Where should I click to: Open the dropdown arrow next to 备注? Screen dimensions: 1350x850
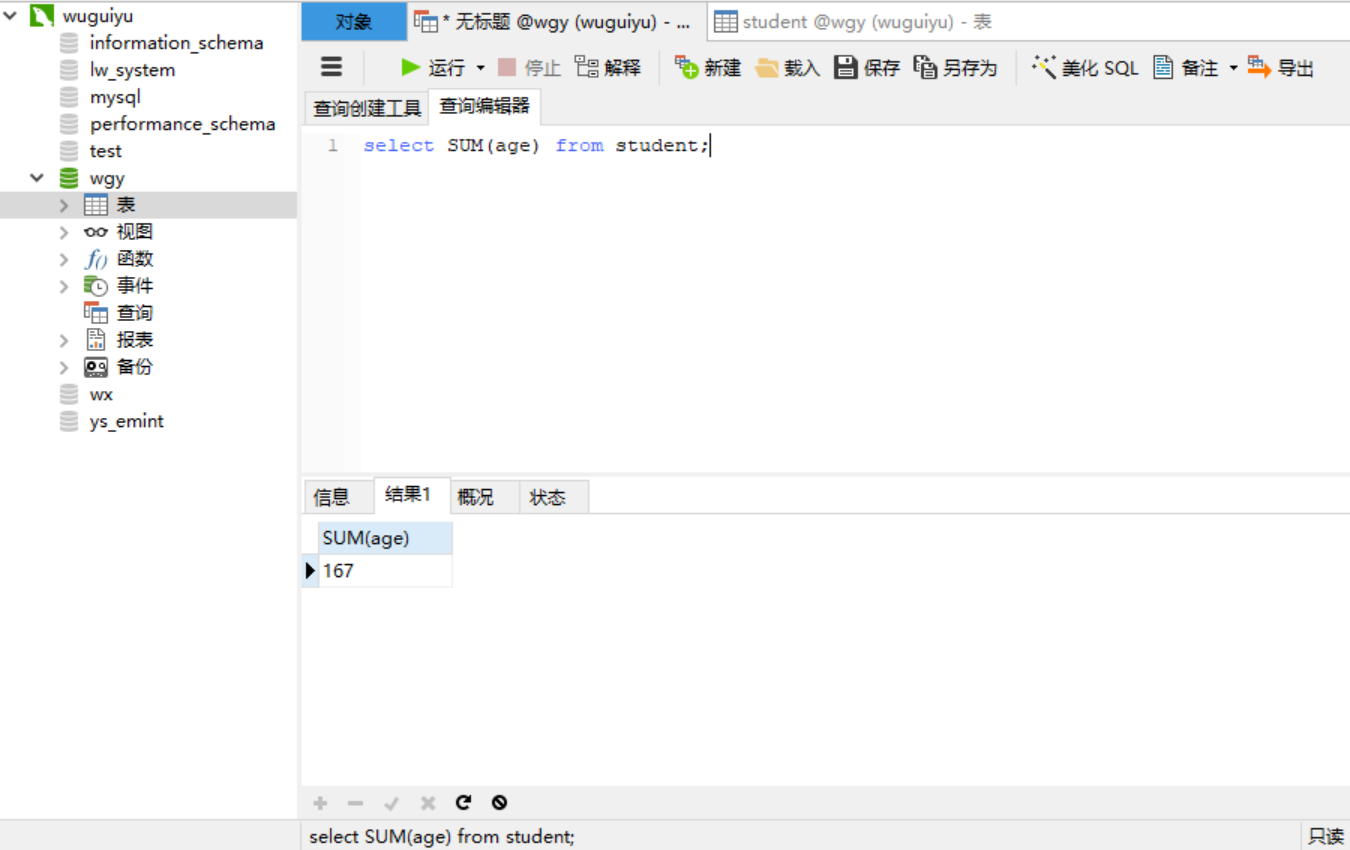pos(1233,68)
